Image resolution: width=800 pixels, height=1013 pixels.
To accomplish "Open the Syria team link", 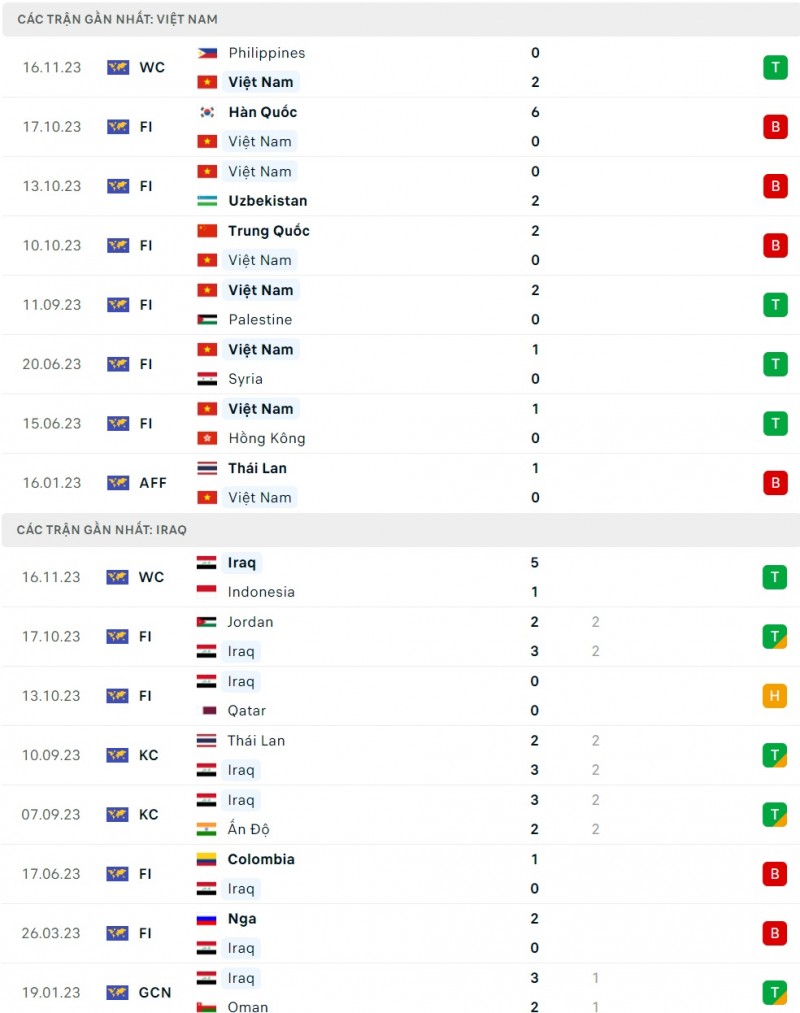I will click(245, 379).
